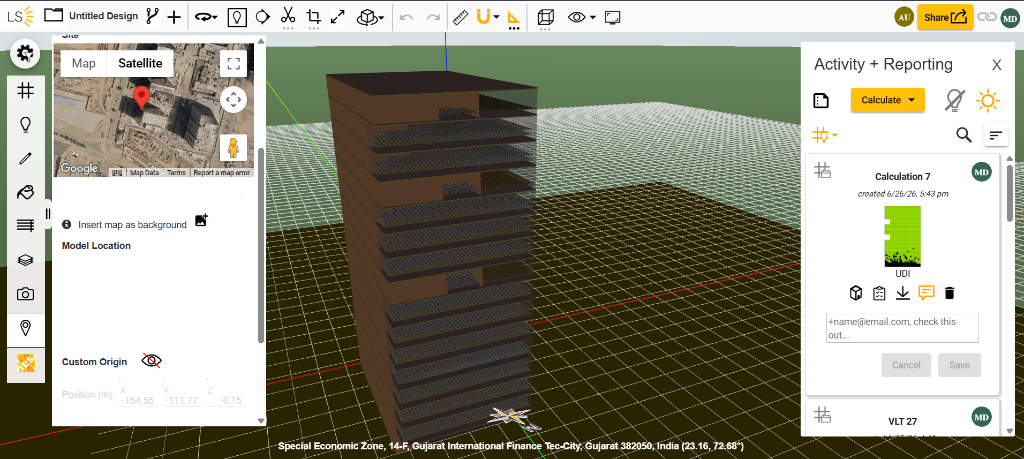Open the project folder icon
The width and height of the screenshot is (1024, 459).
(x=54, y=16)
